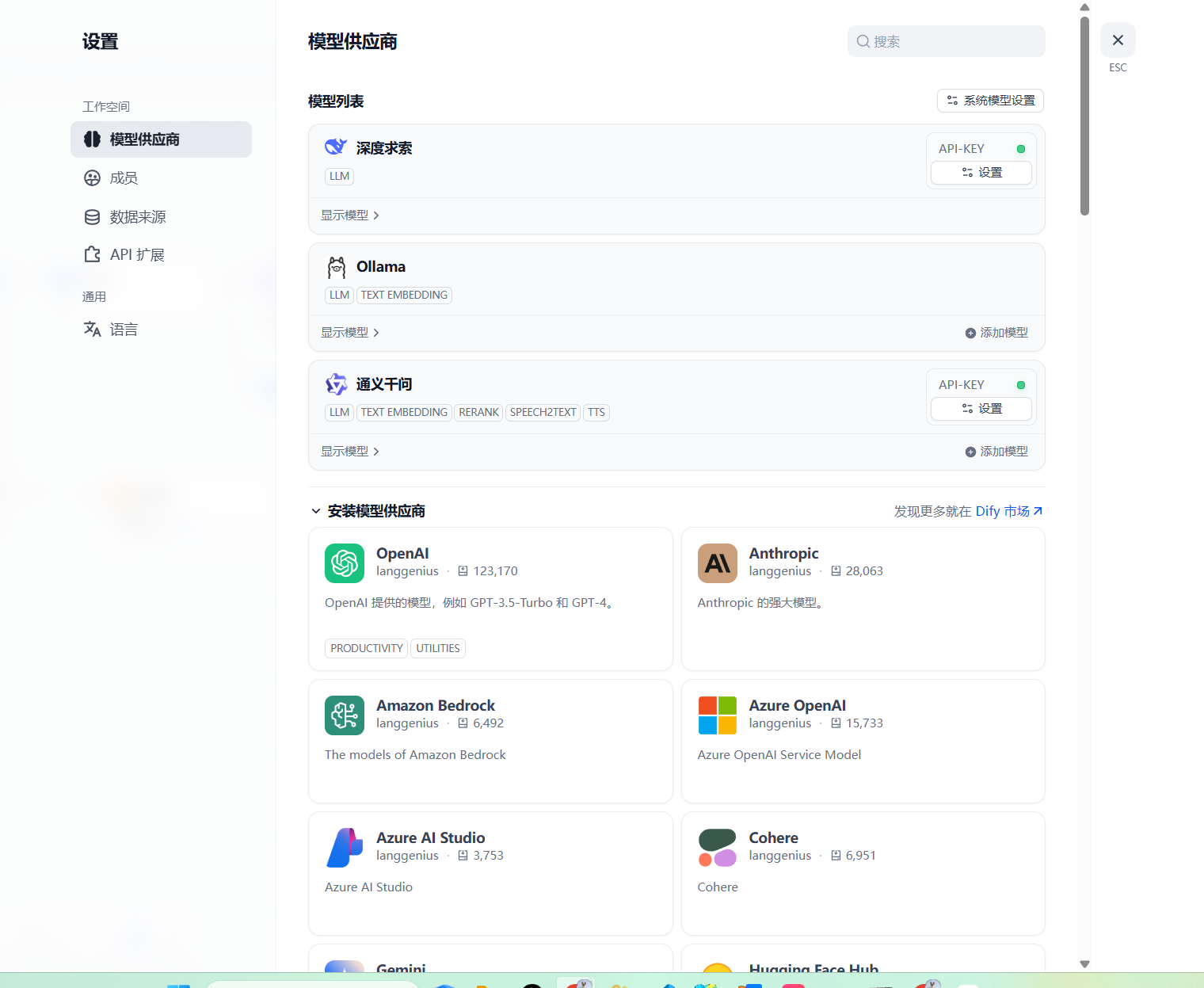
Task: Expand 显示模型 under Ollama
Action: (349, 333)
